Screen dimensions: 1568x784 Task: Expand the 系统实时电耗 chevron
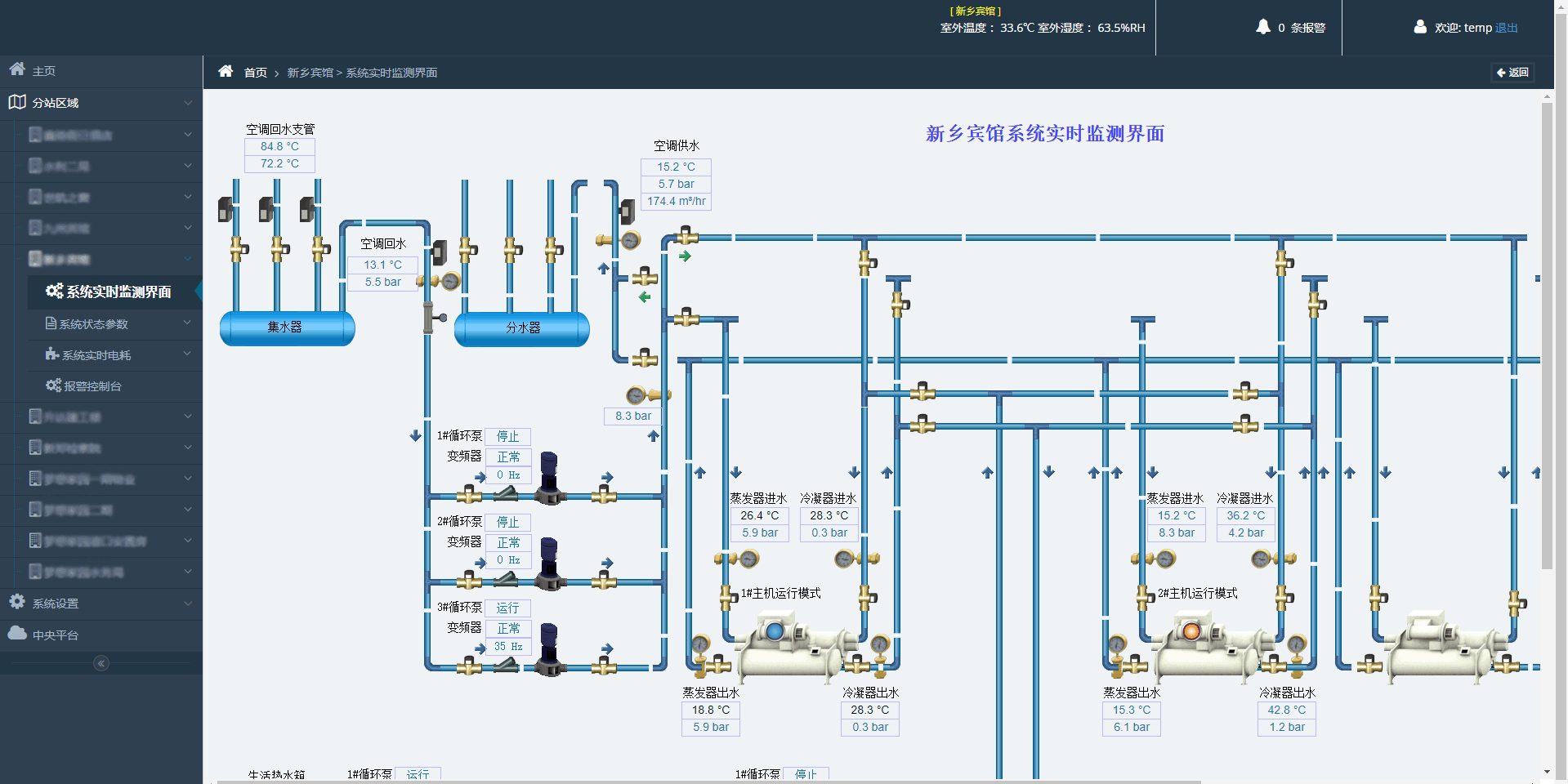point(188,354)
